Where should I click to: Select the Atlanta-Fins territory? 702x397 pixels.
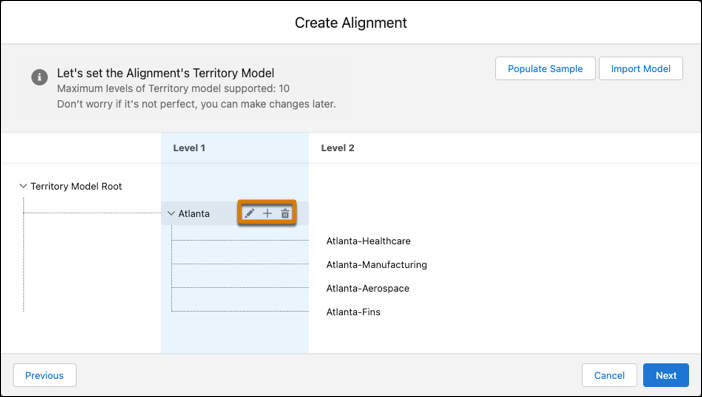click(x=353, y=312)
